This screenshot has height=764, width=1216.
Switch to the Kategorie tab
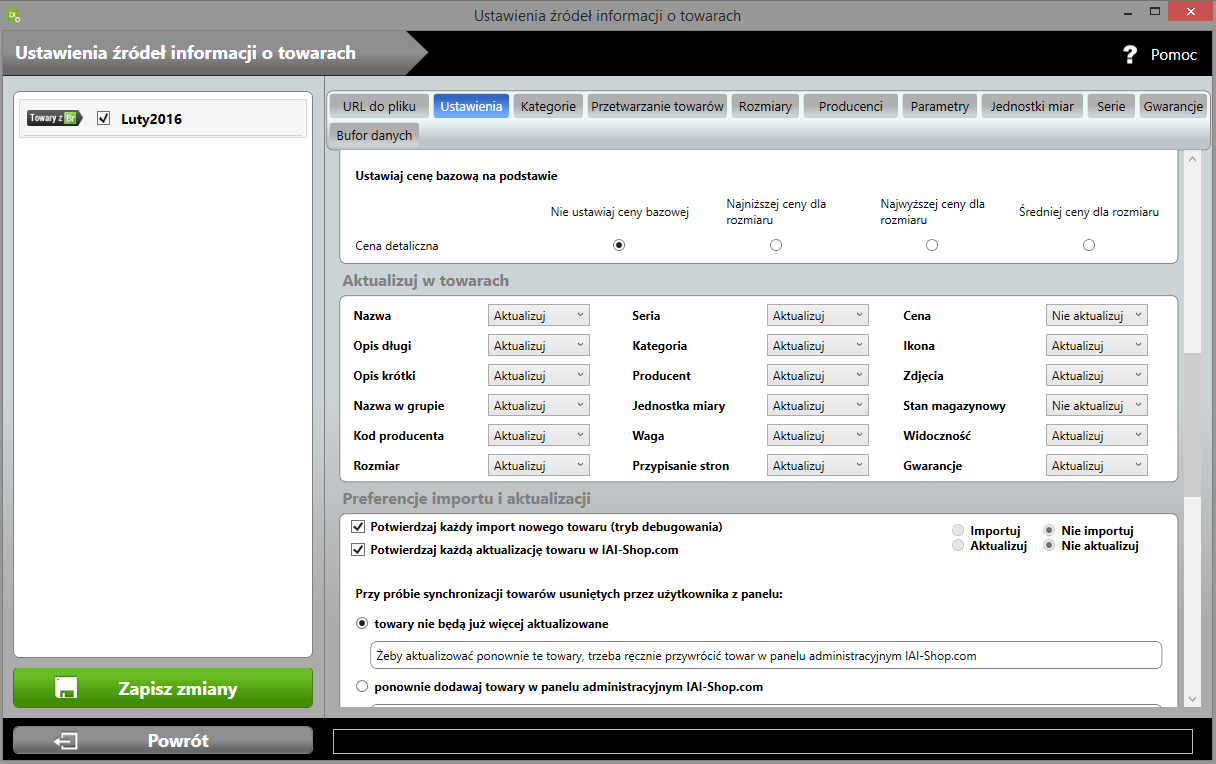[x=548, y=106]
